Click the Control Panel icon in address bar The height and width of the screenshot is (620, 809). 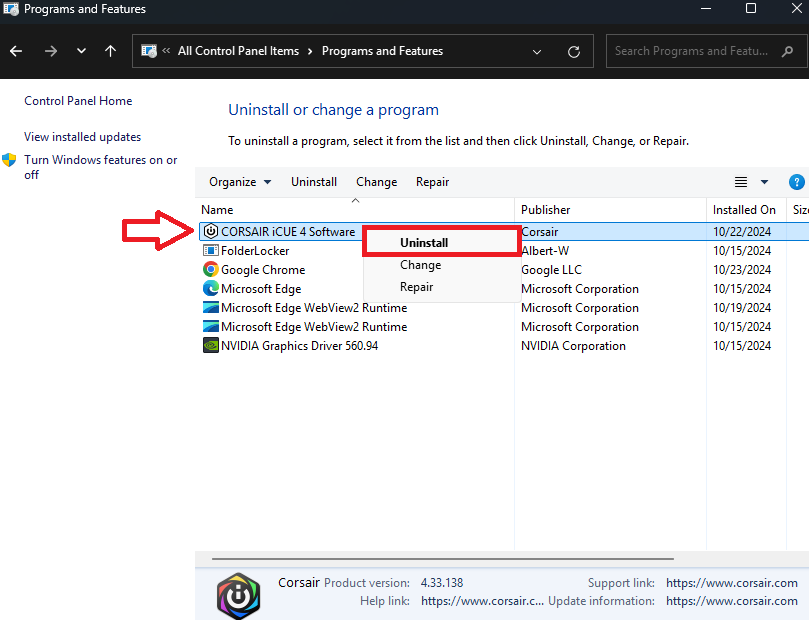pyautogui.click(x=149, y=51)
